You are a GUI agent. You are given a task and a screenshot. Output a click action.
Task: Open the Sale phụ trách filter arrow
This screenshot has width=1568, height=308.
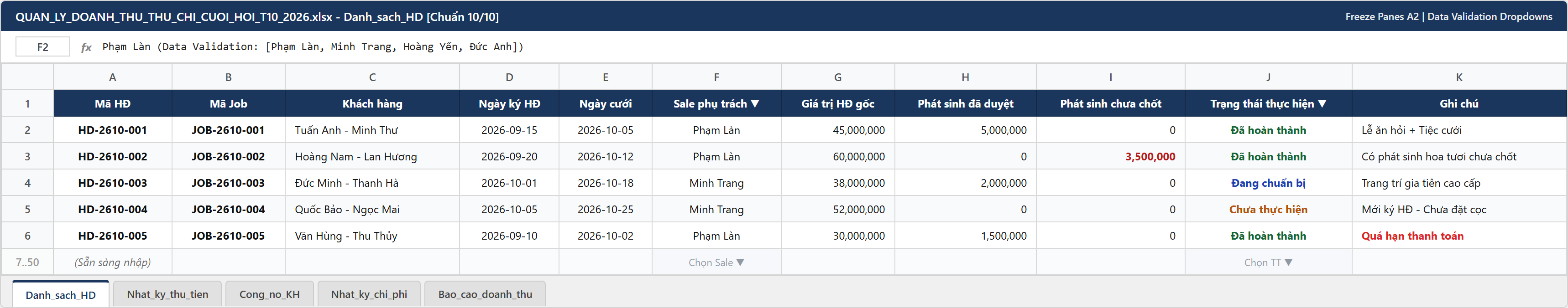[x=755, y=104]
